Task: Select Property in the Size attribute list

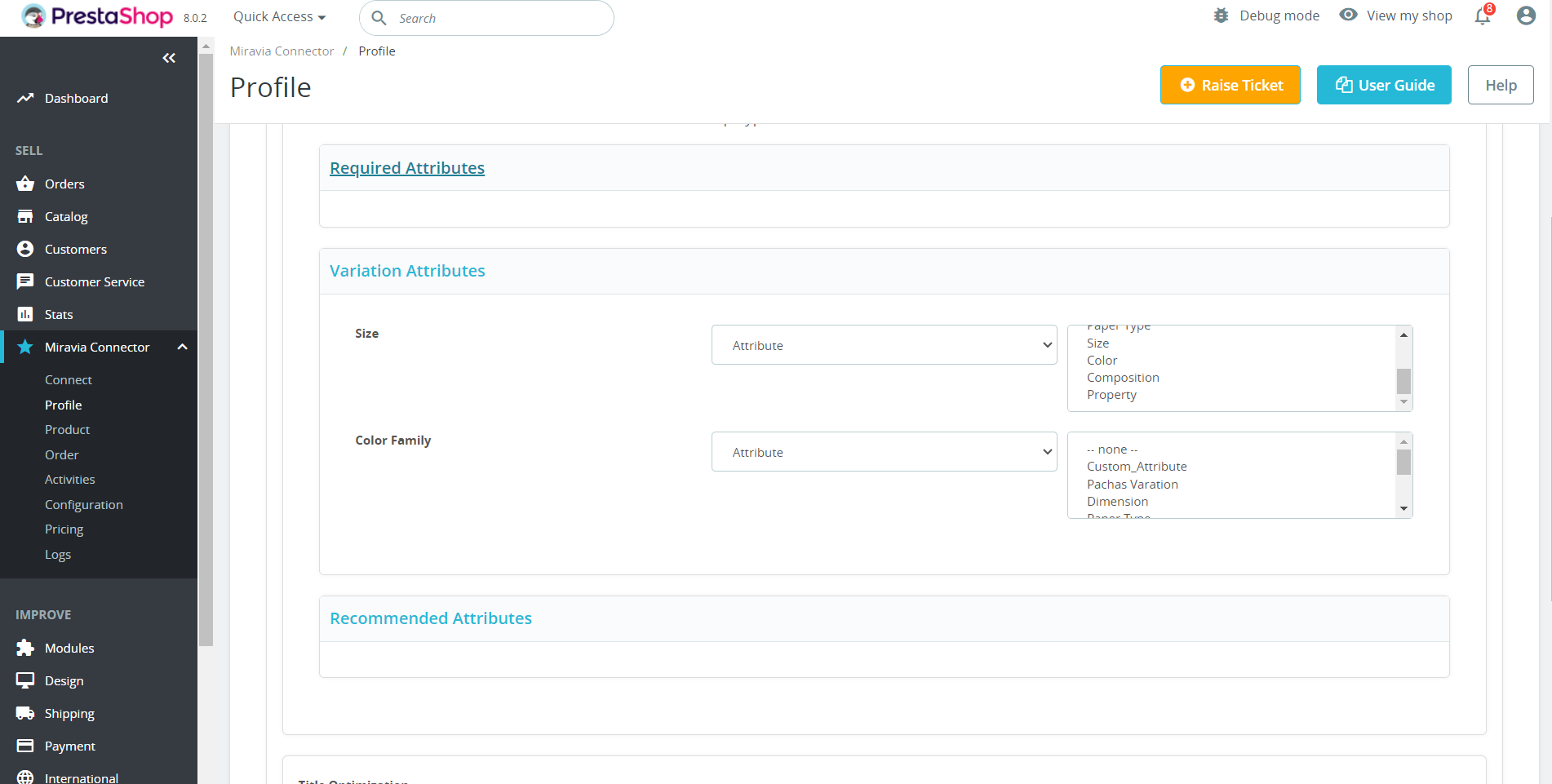Action: click(x=1111, y=395)
